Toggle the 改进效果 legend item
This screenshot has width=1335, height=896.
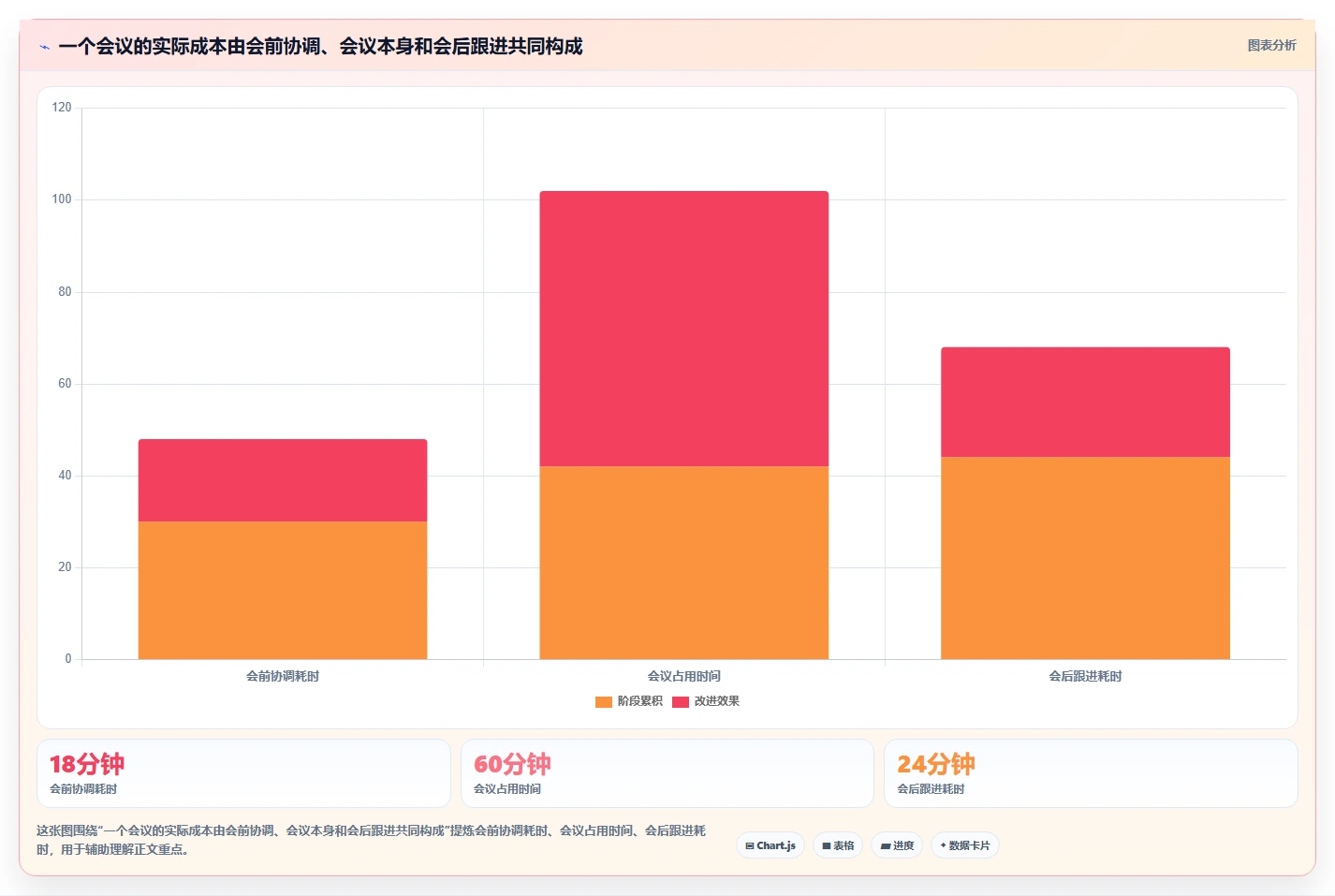[x=706, y=701]
